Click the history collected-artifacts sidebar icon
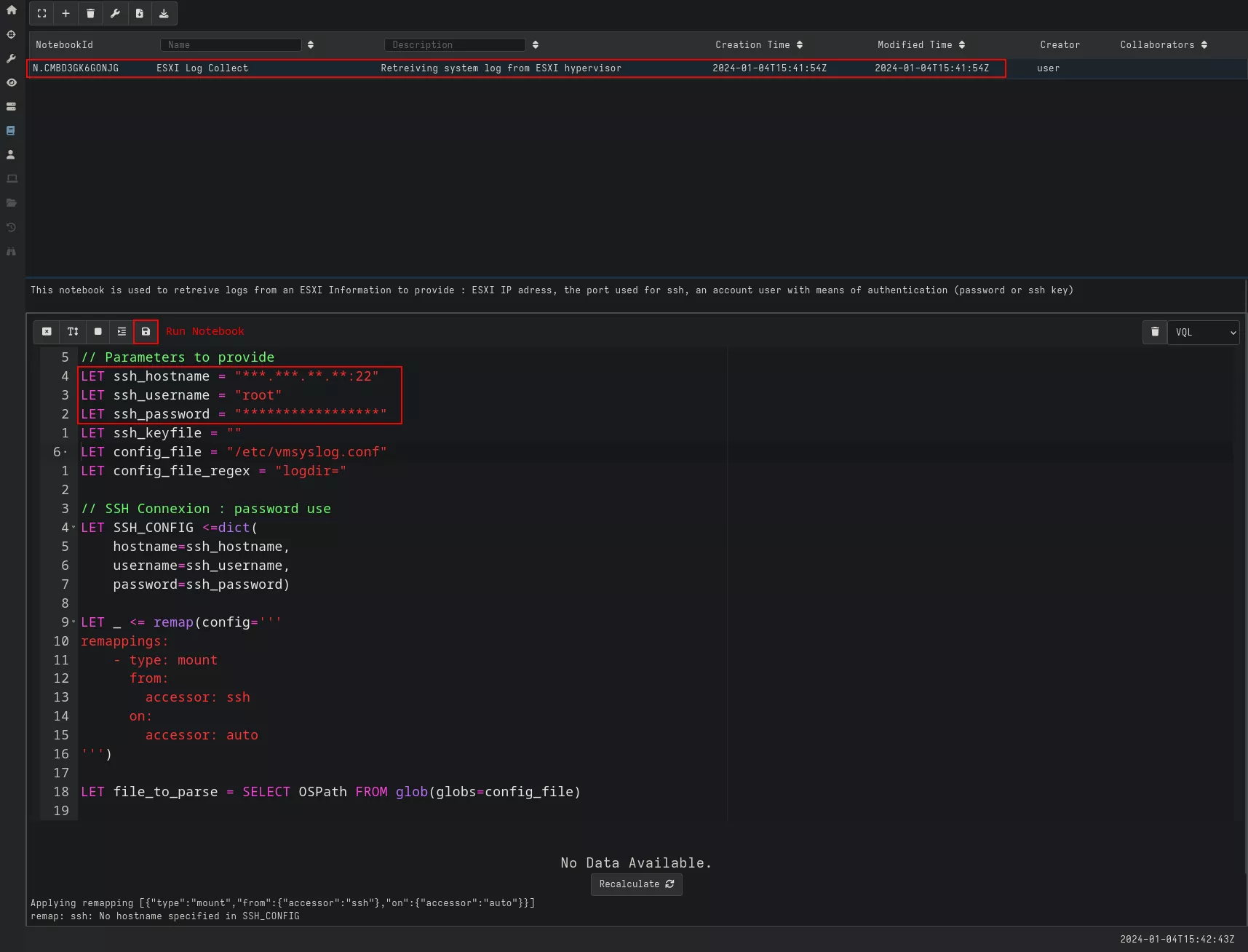 pyautogui.click(x=11, y=227)
